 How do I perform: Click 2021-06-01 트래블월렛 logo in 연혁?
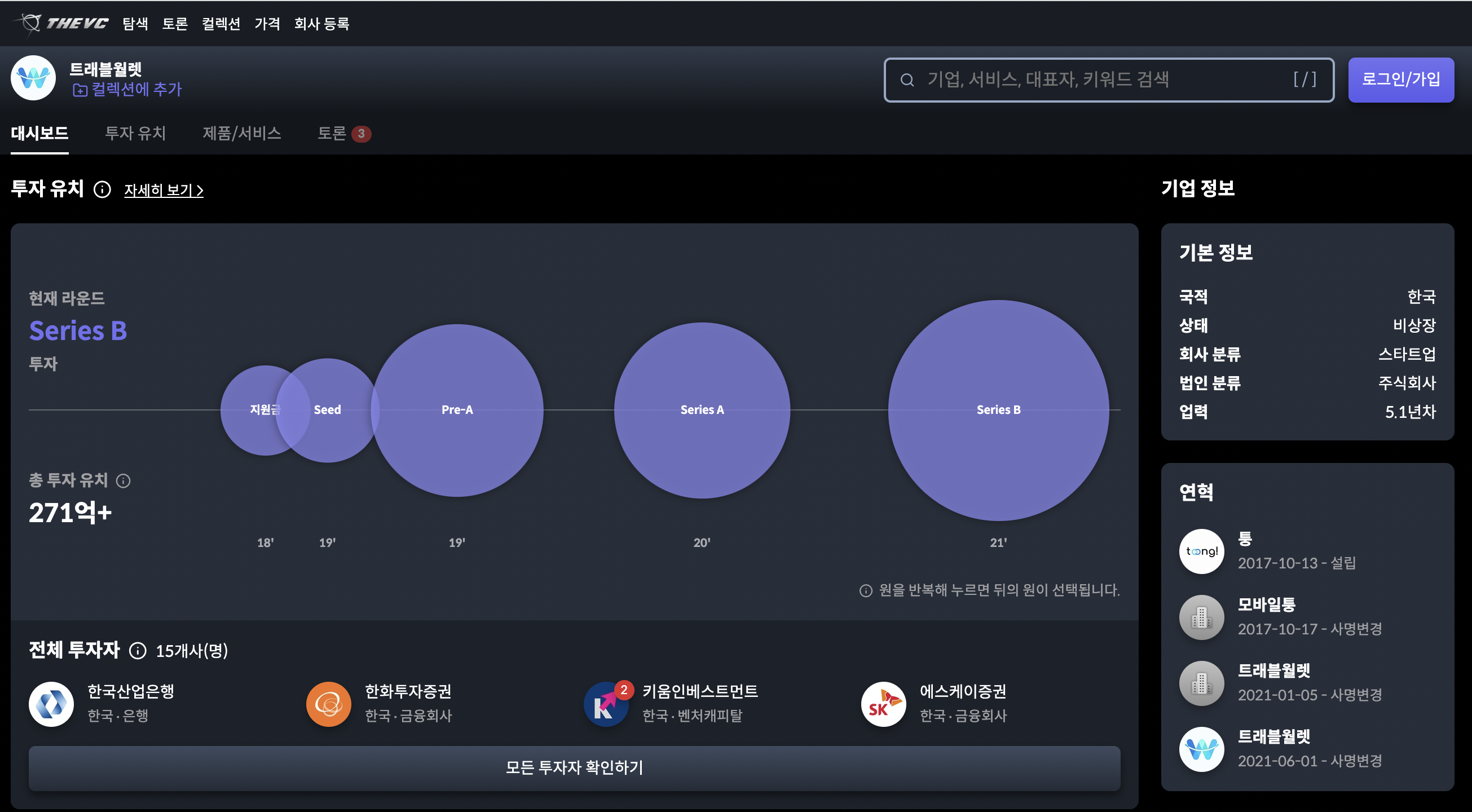(1202, 750)
